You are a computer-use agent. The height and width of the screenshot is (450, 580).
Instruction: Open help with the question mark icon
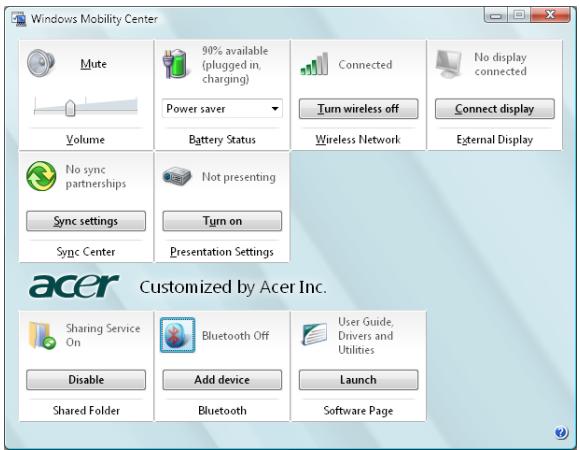(x=561, y=432)
